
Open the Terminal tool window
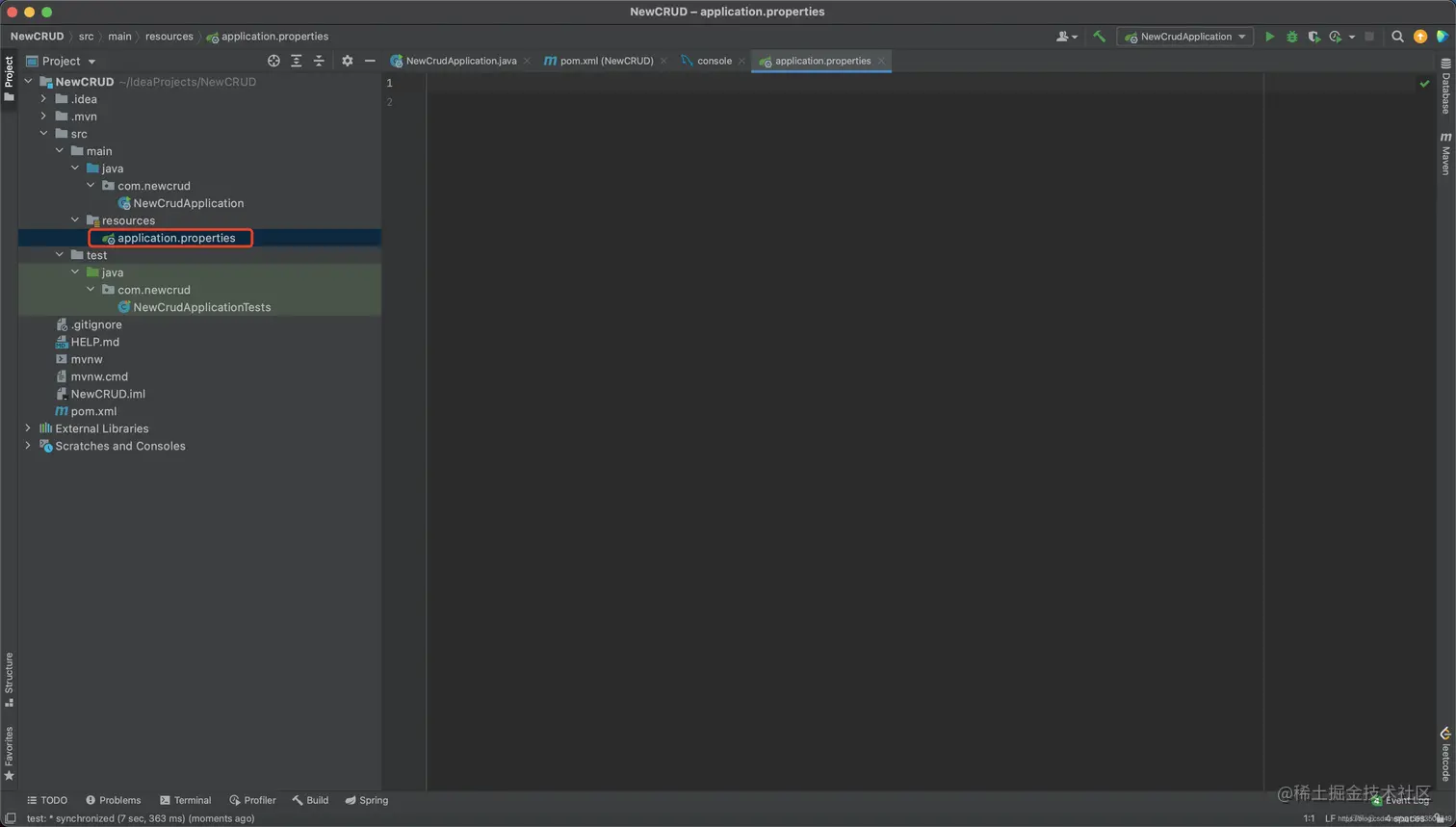(x=185, y=800)
